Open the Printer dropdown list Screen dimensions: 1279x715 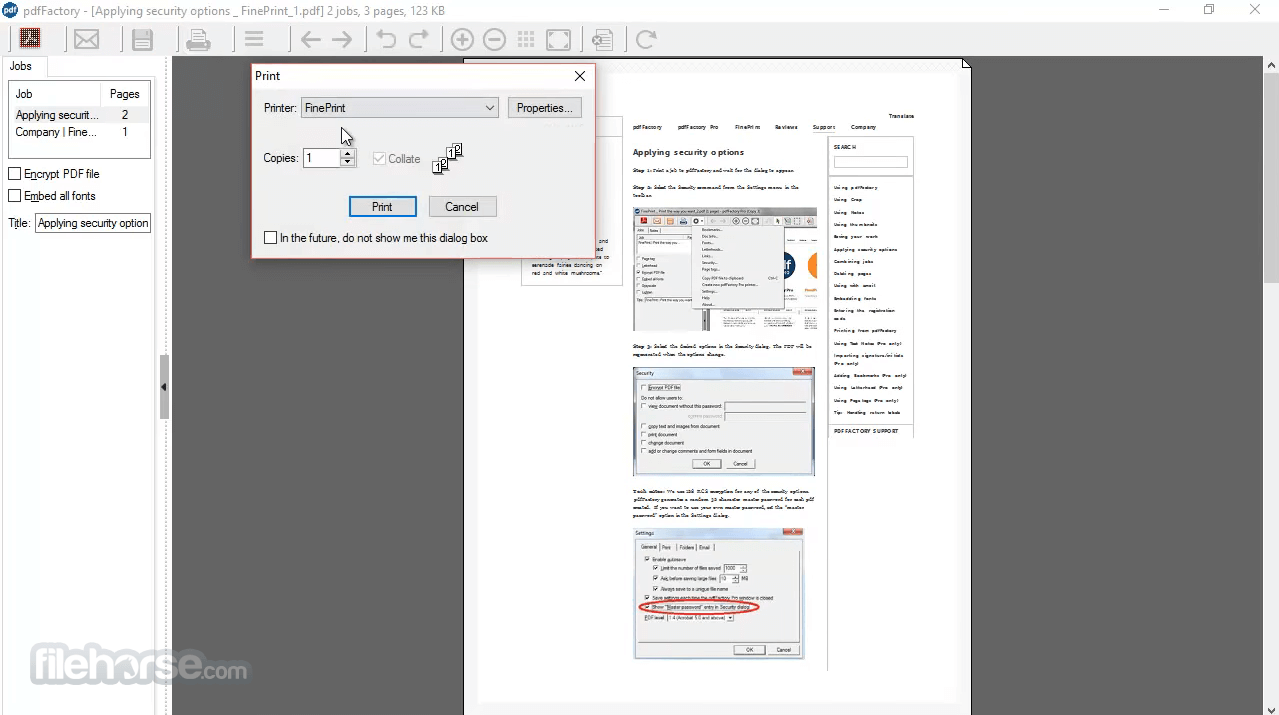click(x=400, y=108)
